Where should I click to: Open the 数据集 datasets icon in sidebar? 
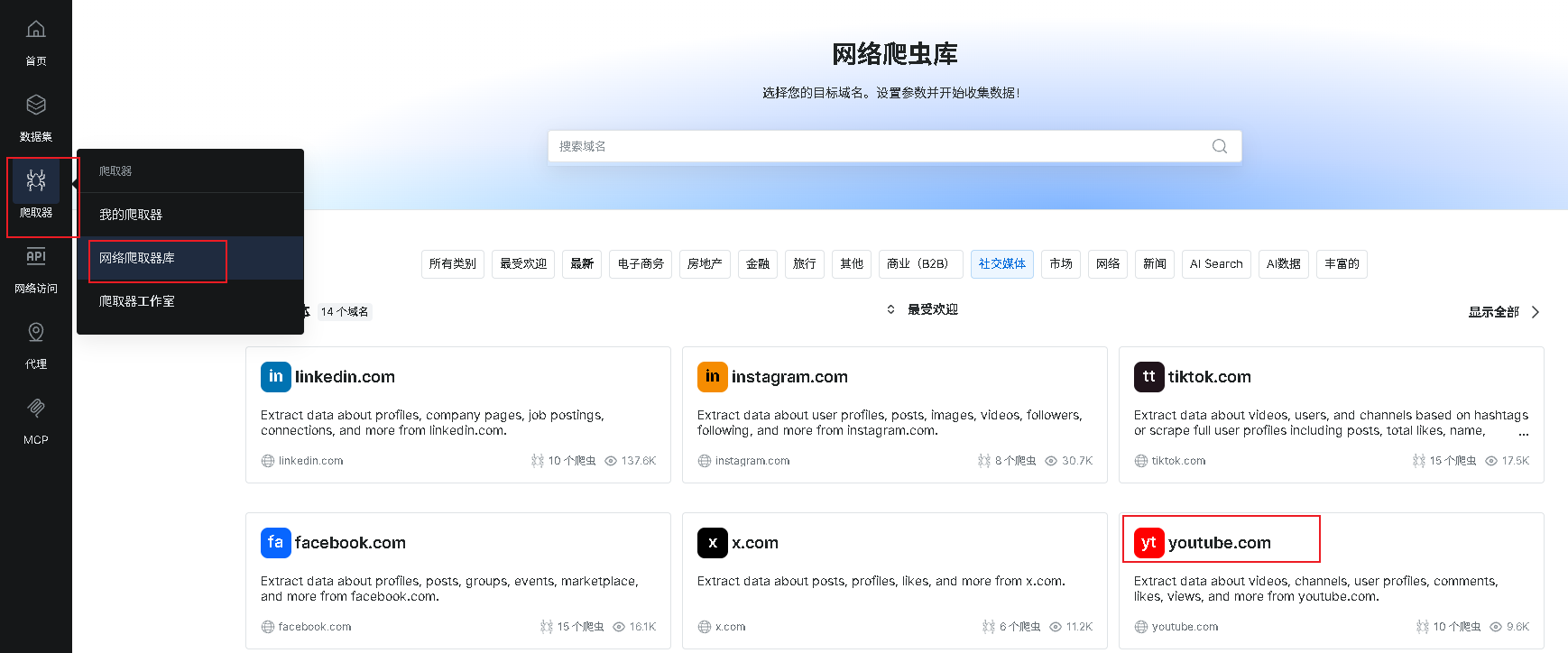[x=36, y=105]
